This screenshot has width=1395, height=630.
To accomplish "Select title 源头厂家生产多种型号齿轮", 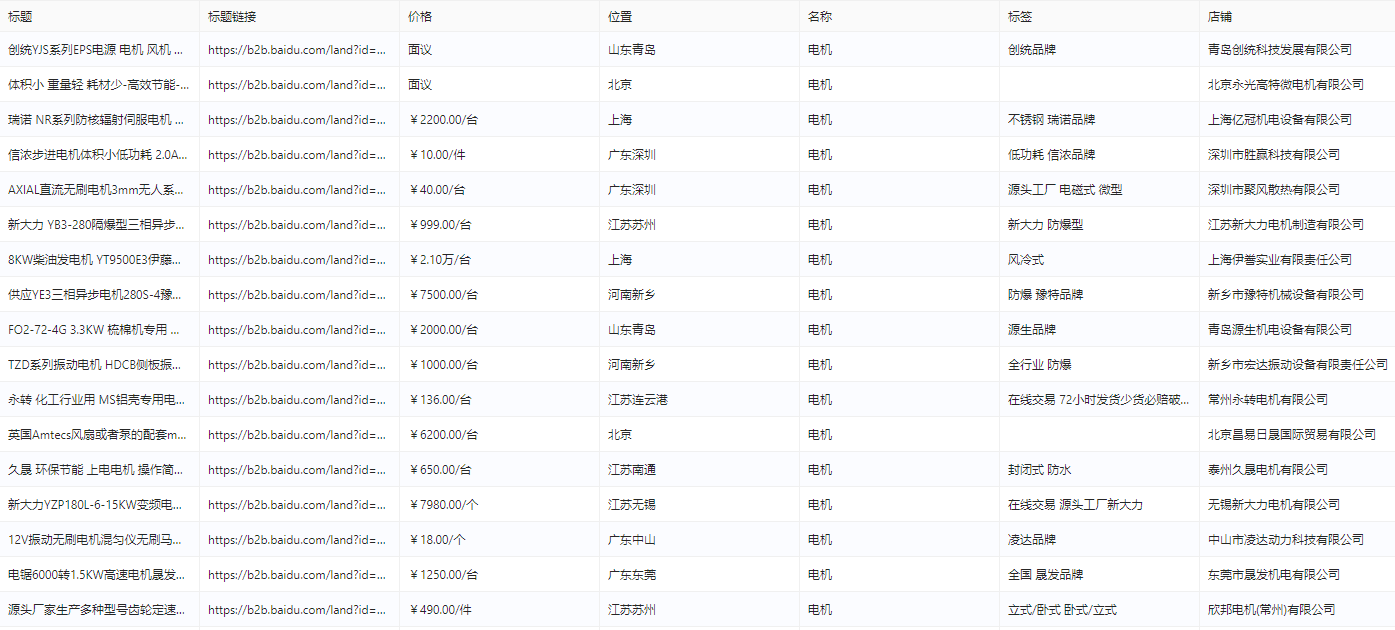I will tap(96, 610).
